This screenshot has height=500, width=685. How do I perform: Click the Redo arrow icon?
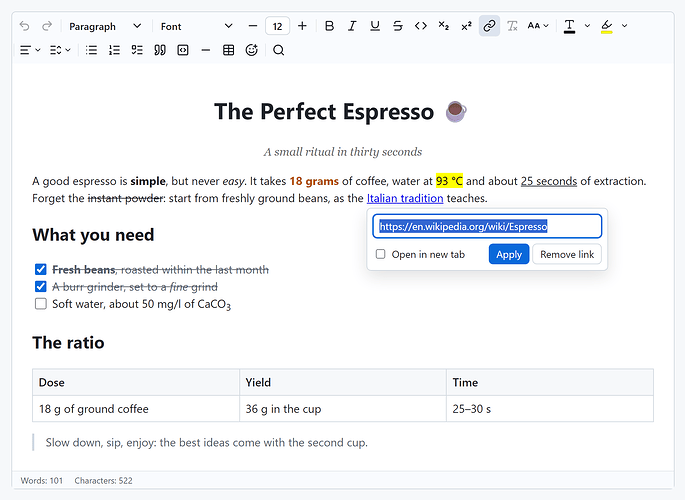47,26
